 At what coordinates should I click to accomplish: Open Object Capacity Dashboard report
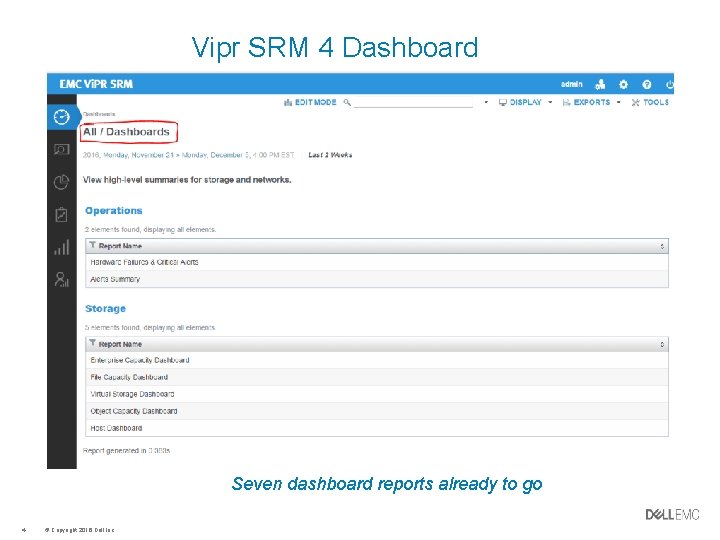377,411
